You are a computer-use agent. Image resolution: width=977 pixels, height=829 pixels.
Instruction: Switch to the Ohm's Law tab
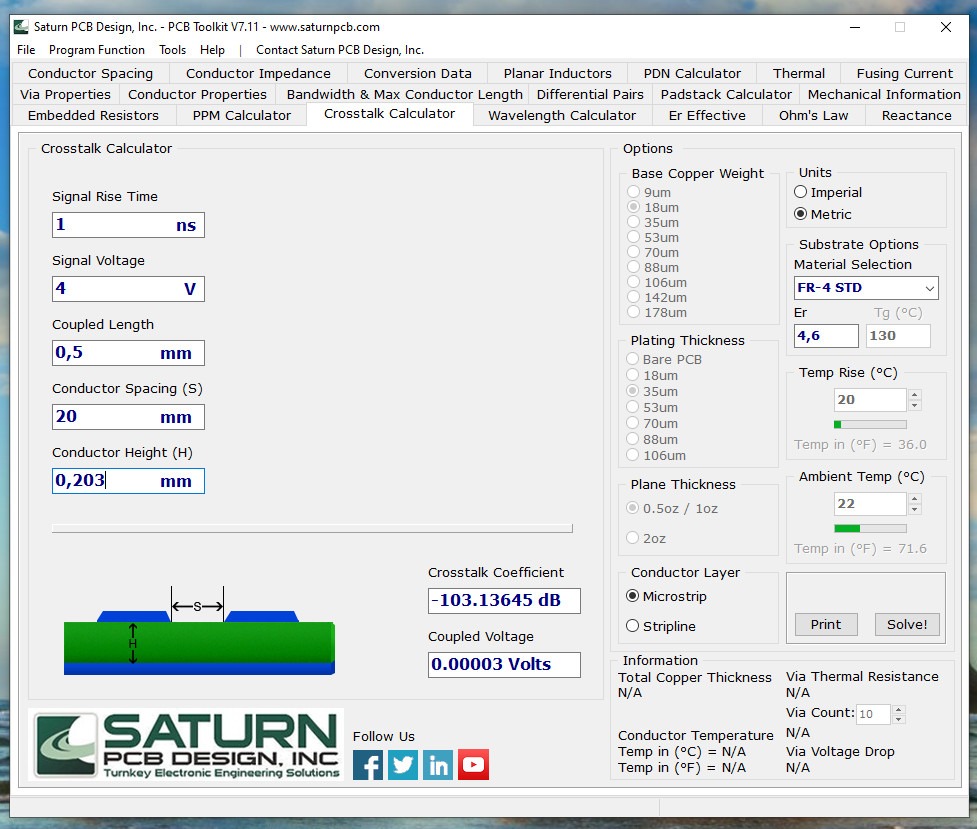pos(813,115)
